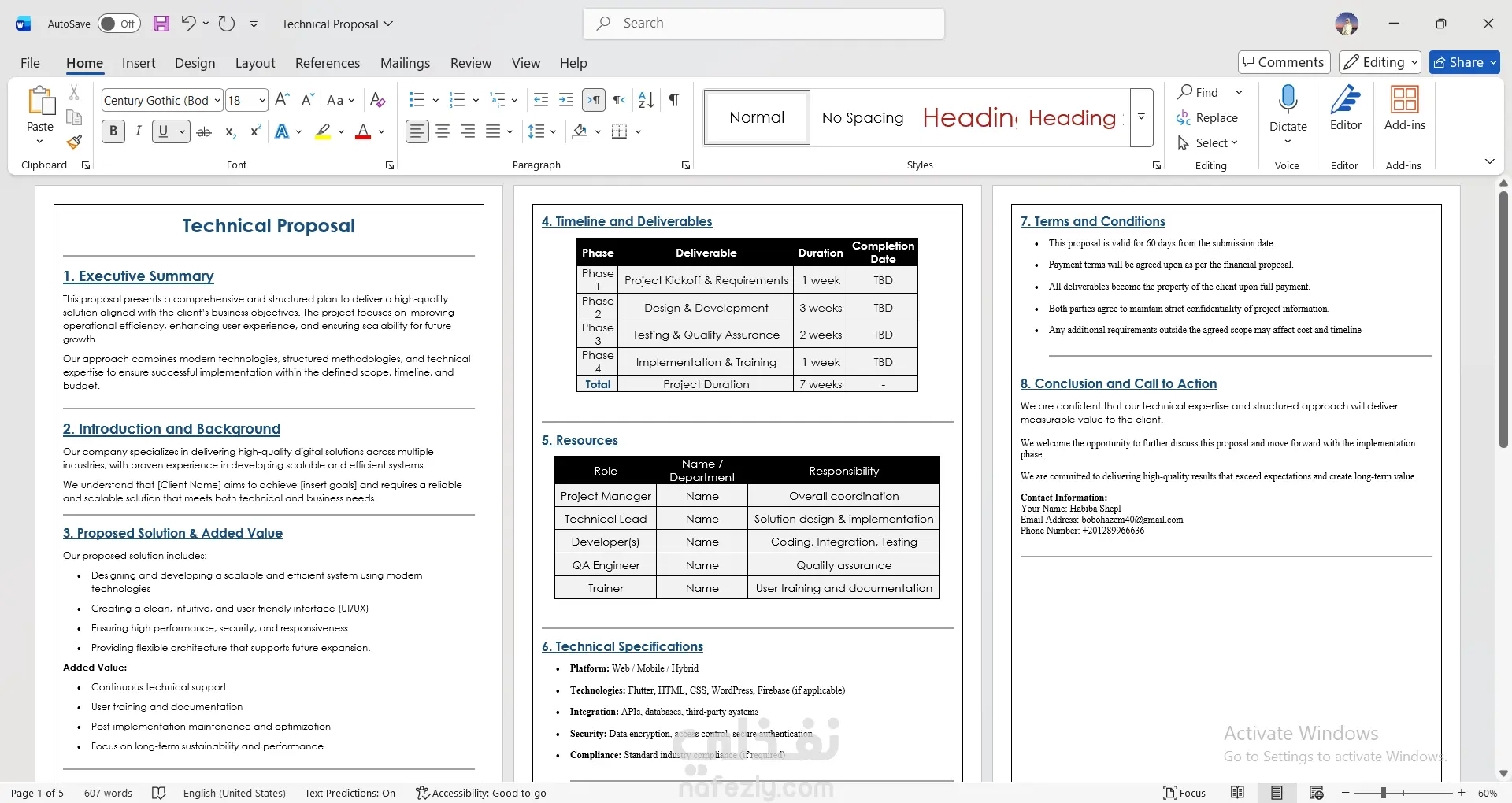The image size is (1512, 803).
Task: Toggle Italic formatting
Action: tap(139, 131)
